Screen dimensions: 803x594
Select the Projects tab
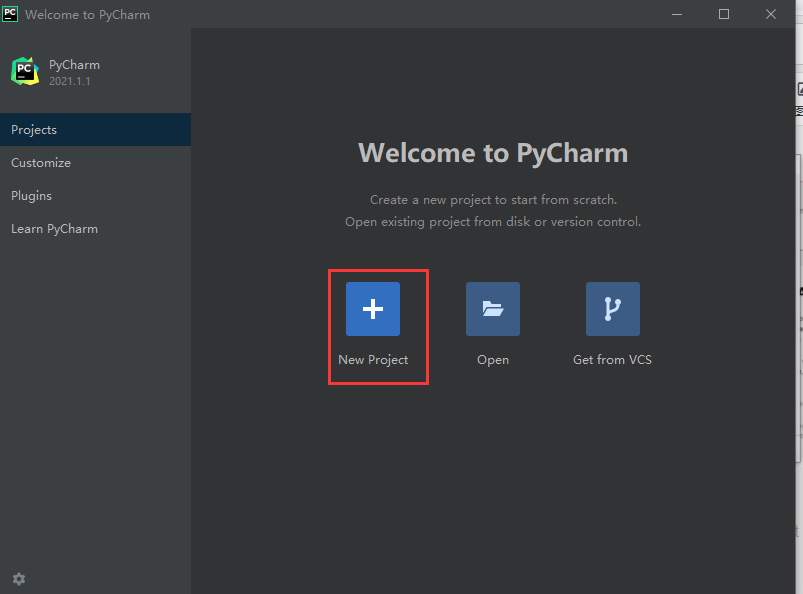point(95,130)
